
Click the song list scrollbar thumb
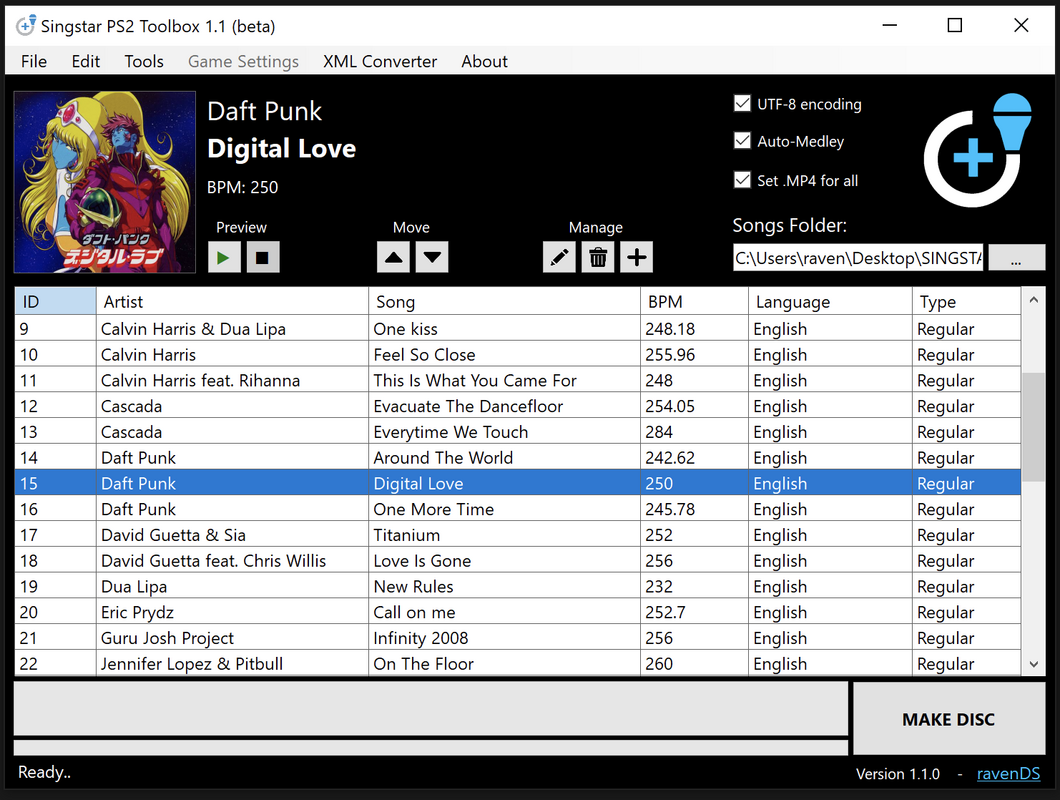[x=1033, y=427]
